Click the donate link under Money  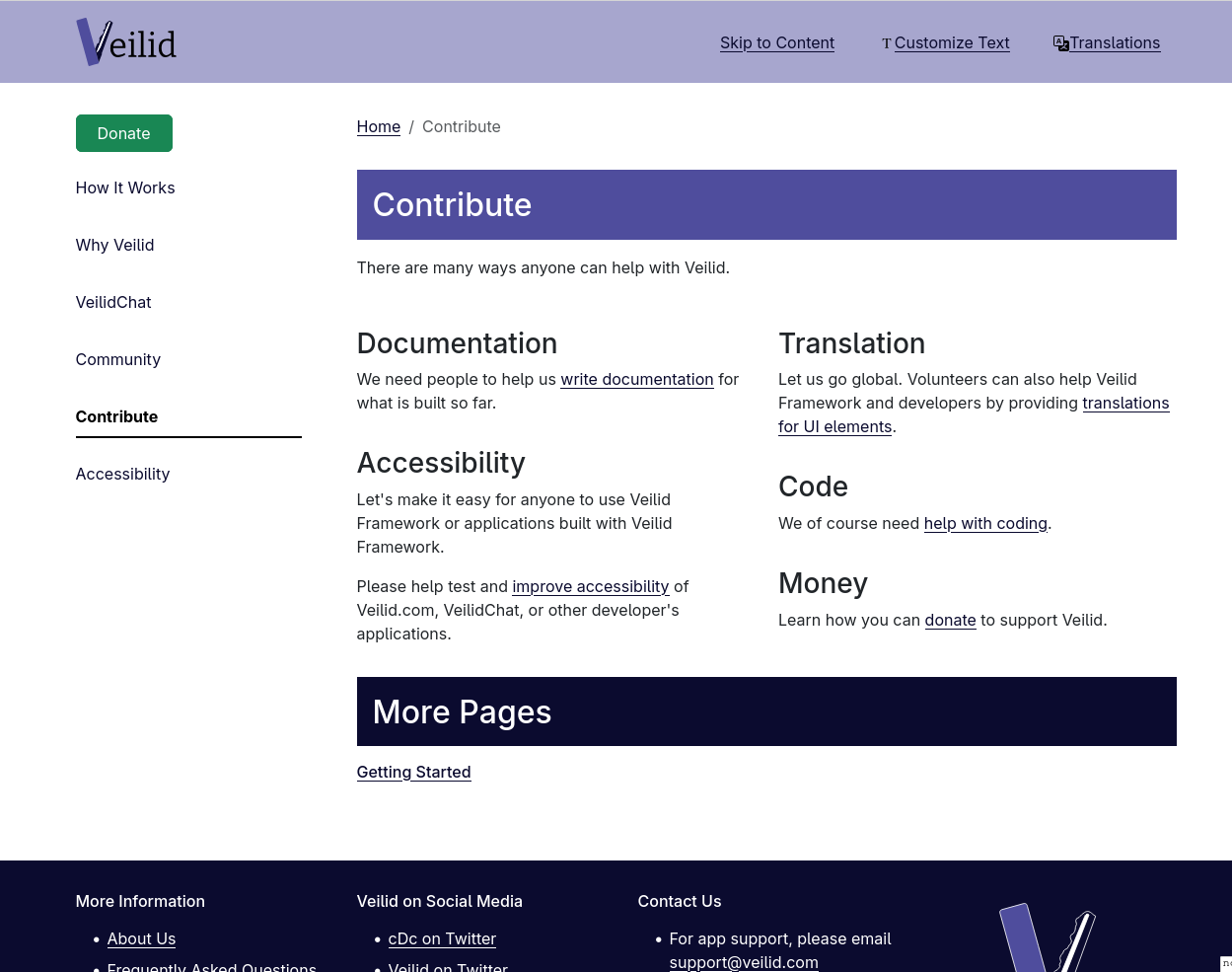[950, 620]
